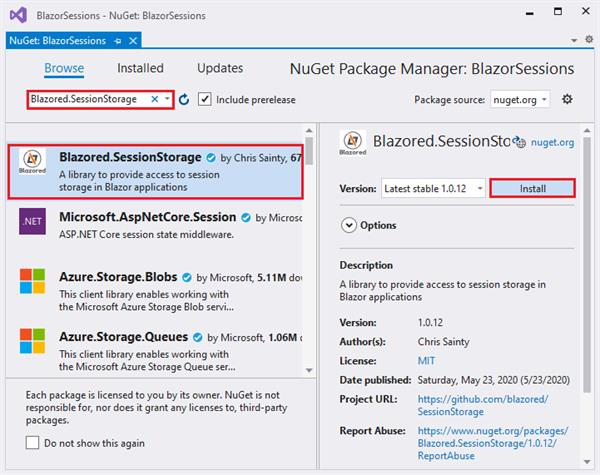Viewport: 600px width, 475px height.
Task: Click the .NET icon of Microsoft.AspNetCore.Session
Action: 33,223
